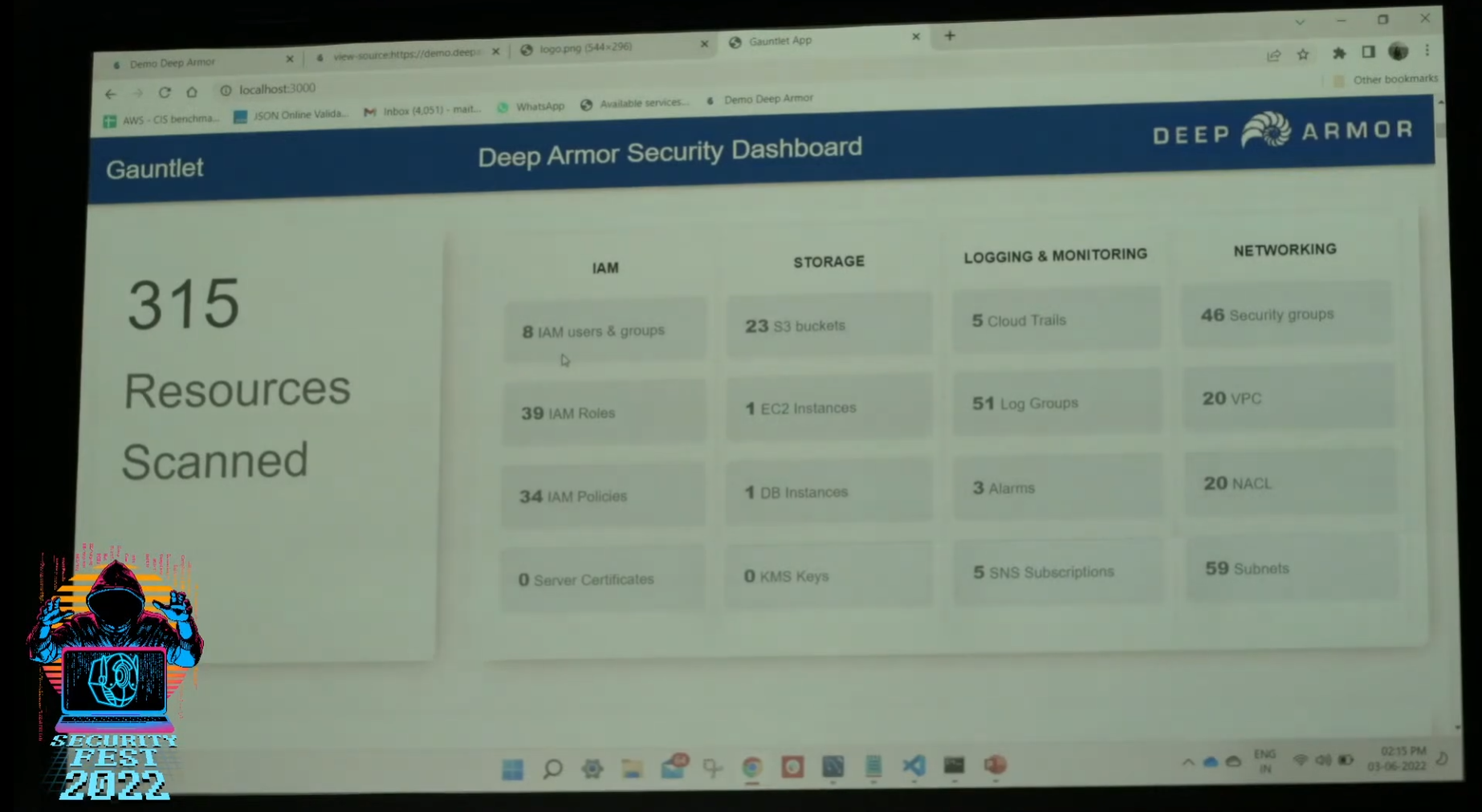Open Visual Studio Code from the taskbar
Image resolution: width=1482 pixels, height=812 pixels.
pyautogui.click(x=914, y=765)
